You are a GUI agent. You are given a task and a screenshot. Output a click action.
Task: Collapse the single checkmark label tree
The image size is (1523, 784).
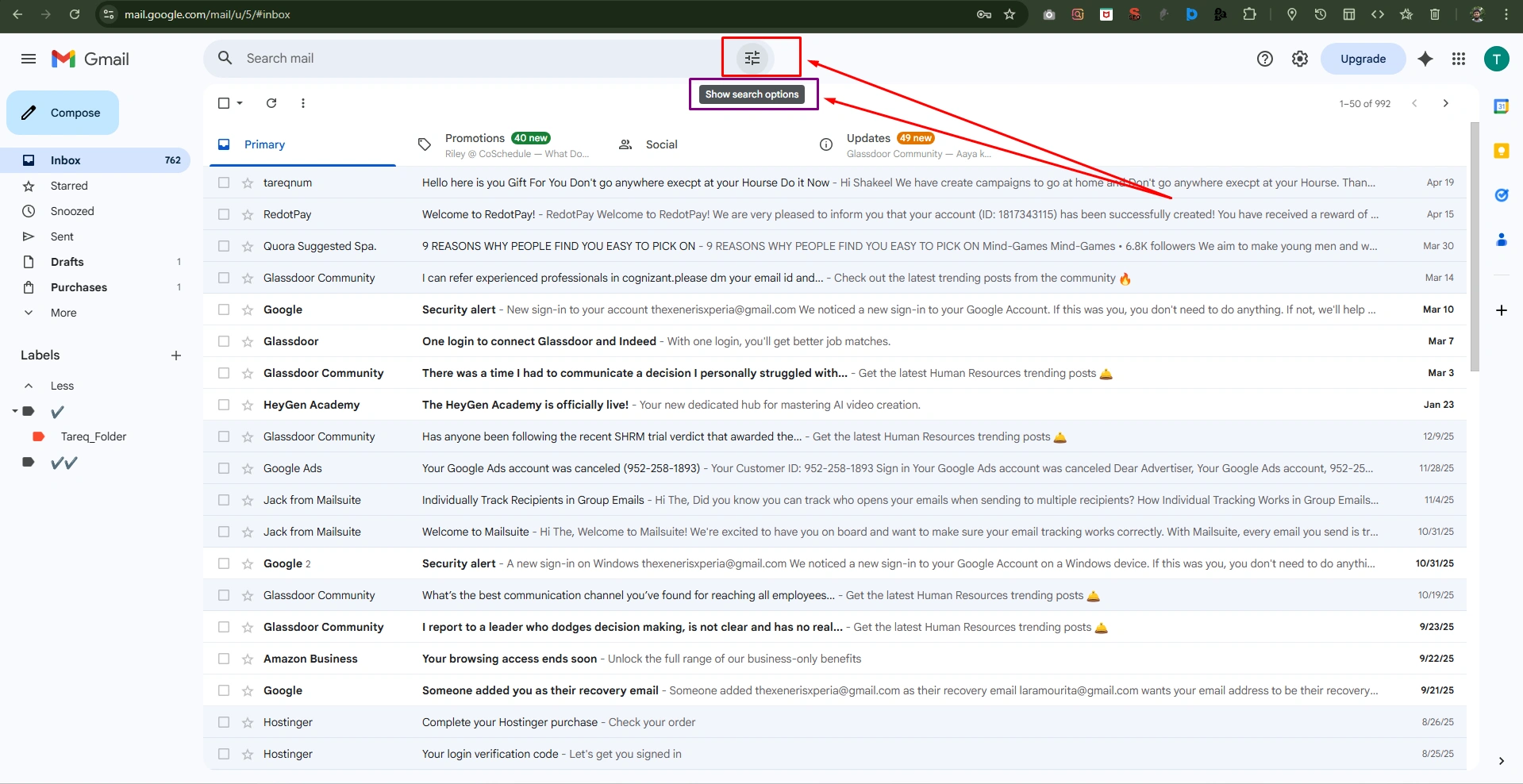click(15, 411)
